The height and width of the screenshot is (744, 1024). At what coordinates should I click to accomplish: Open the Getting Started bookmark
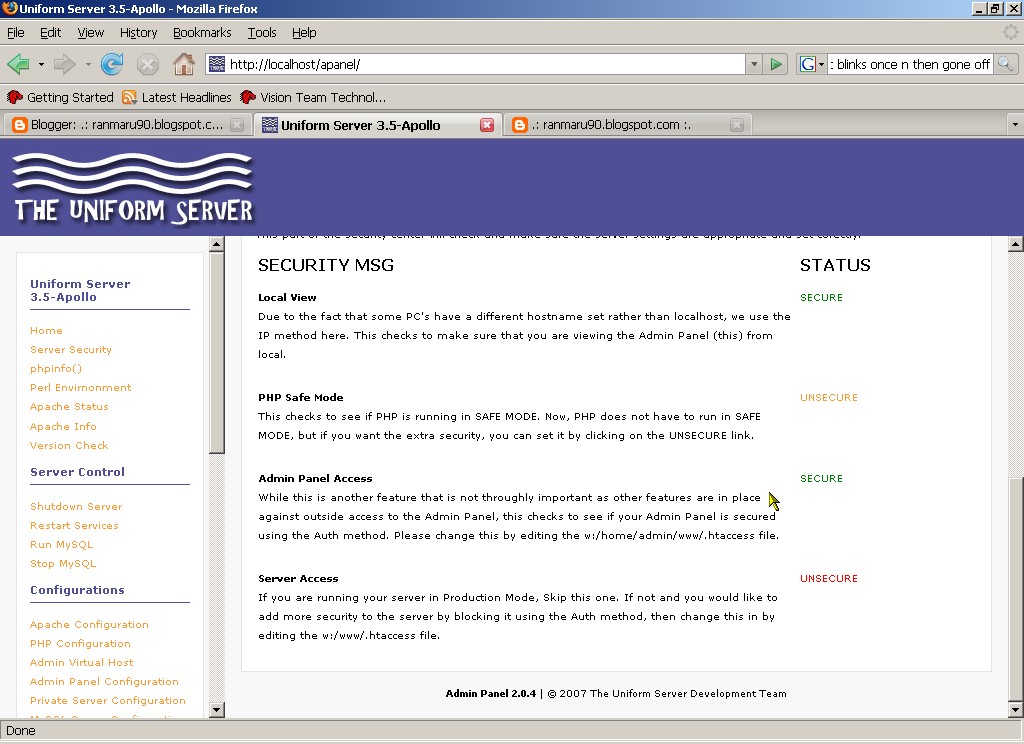pos(60,97)
